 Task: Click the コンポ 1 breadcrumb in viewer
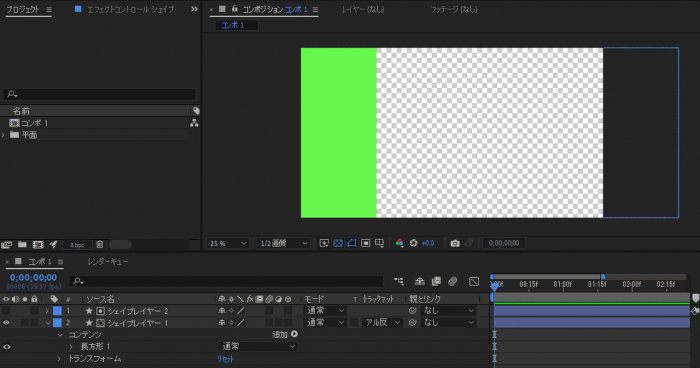point(233,25)
